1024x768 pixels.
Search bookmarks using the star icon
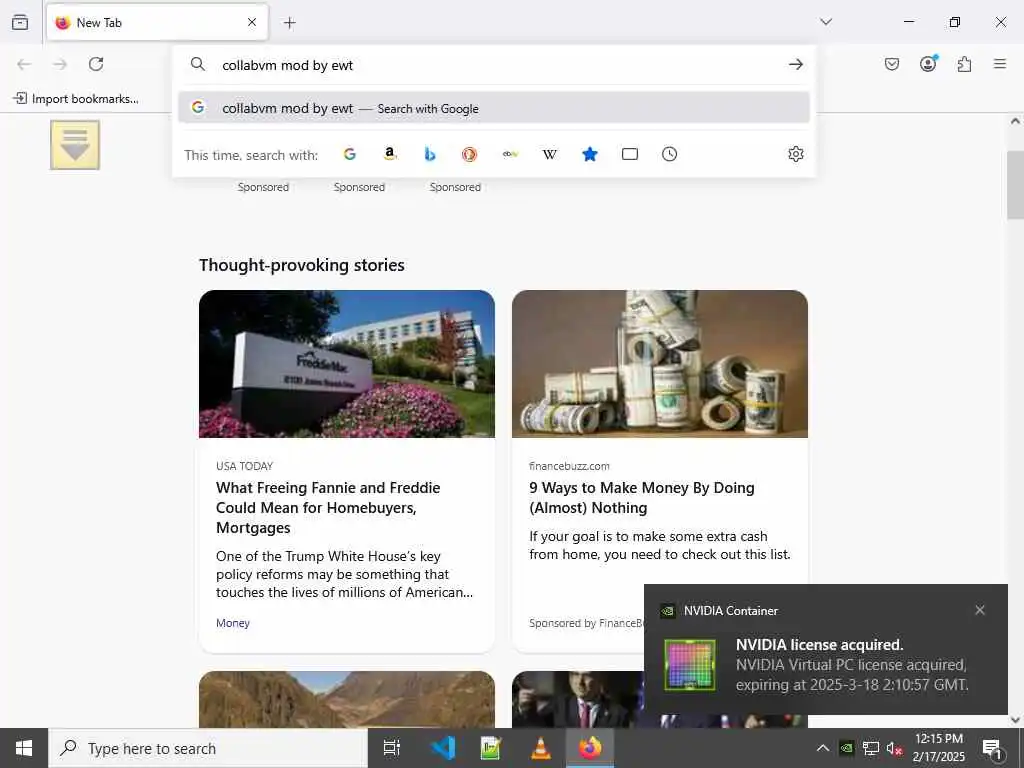tap(590, 154)
